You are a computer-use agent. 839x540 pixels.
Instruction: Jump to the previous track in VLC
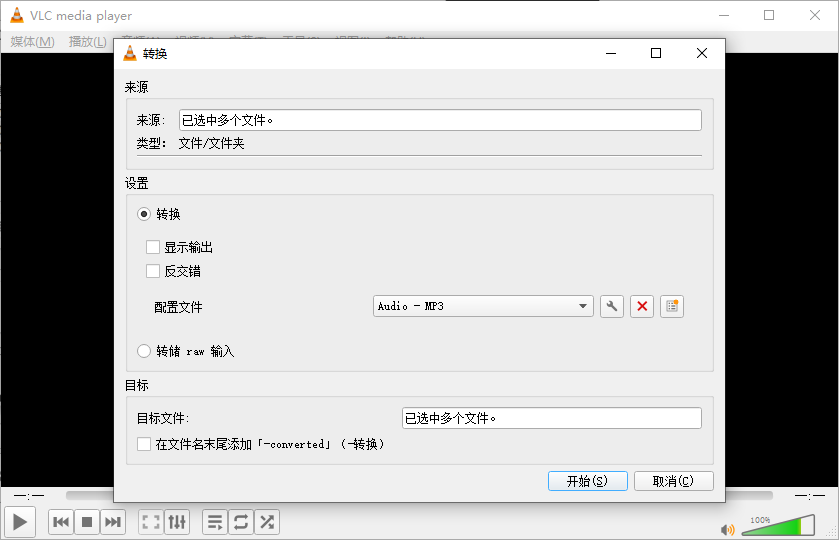click(x=61, y=522)
